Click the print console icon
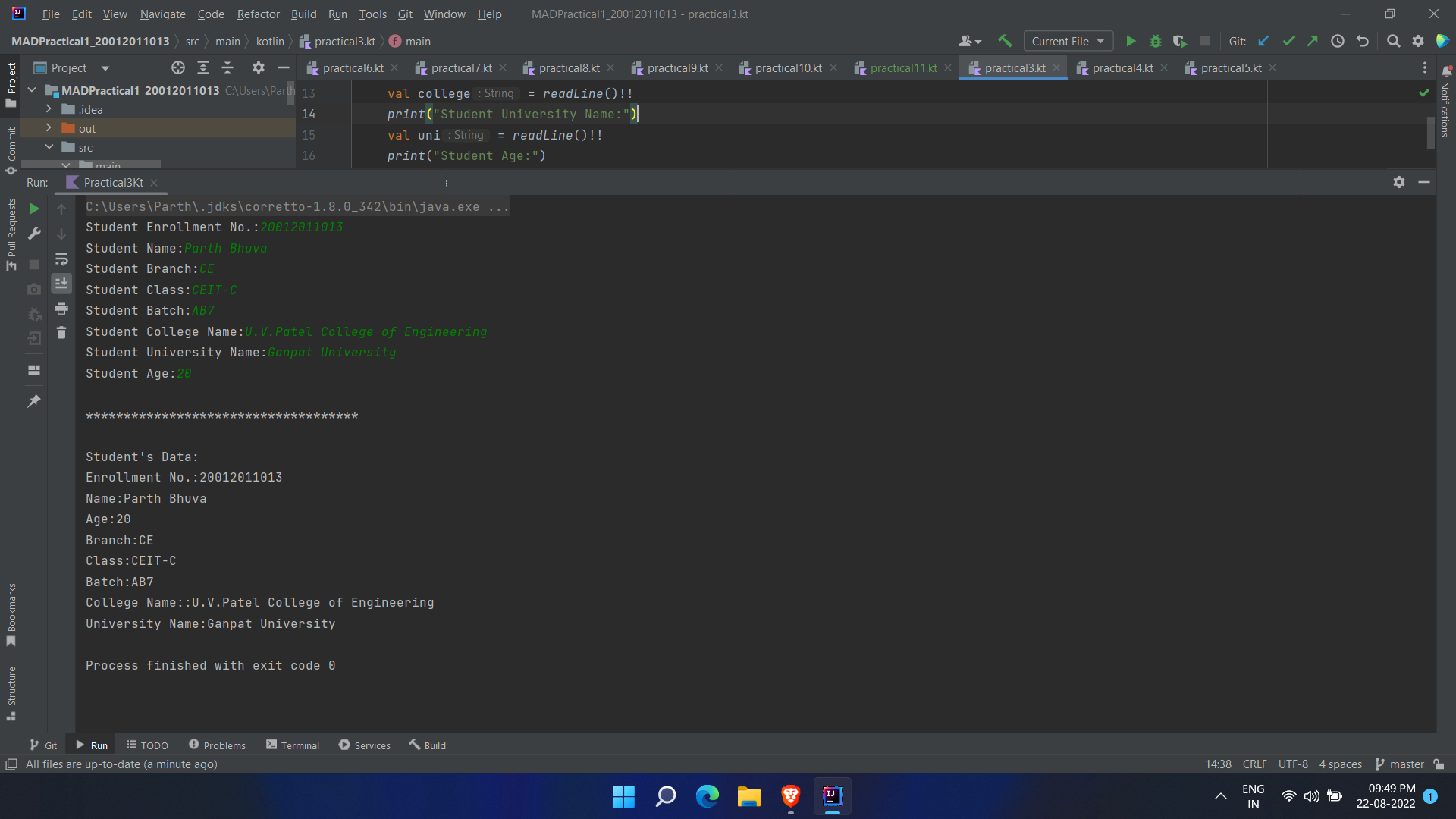Screen dimensions: 1456x819 point(61,308)
